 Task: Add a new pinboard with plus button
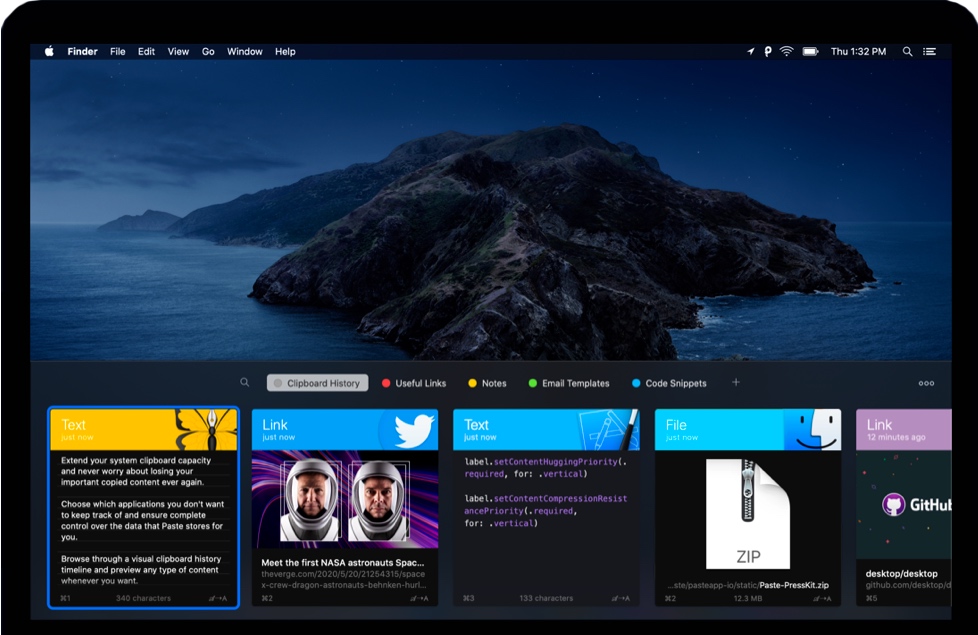coord(736,382)
